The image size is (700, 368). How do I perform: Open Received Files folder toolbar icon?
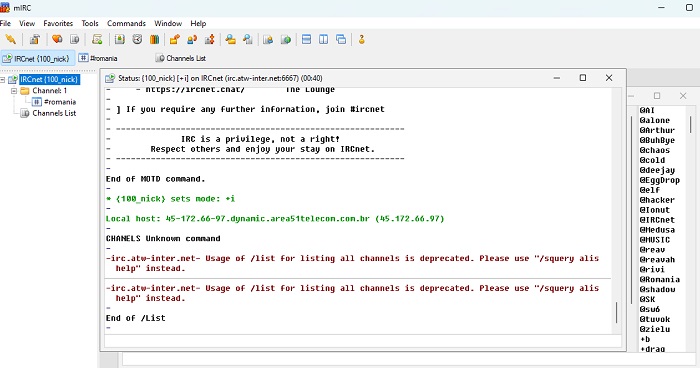pos(230,39)
